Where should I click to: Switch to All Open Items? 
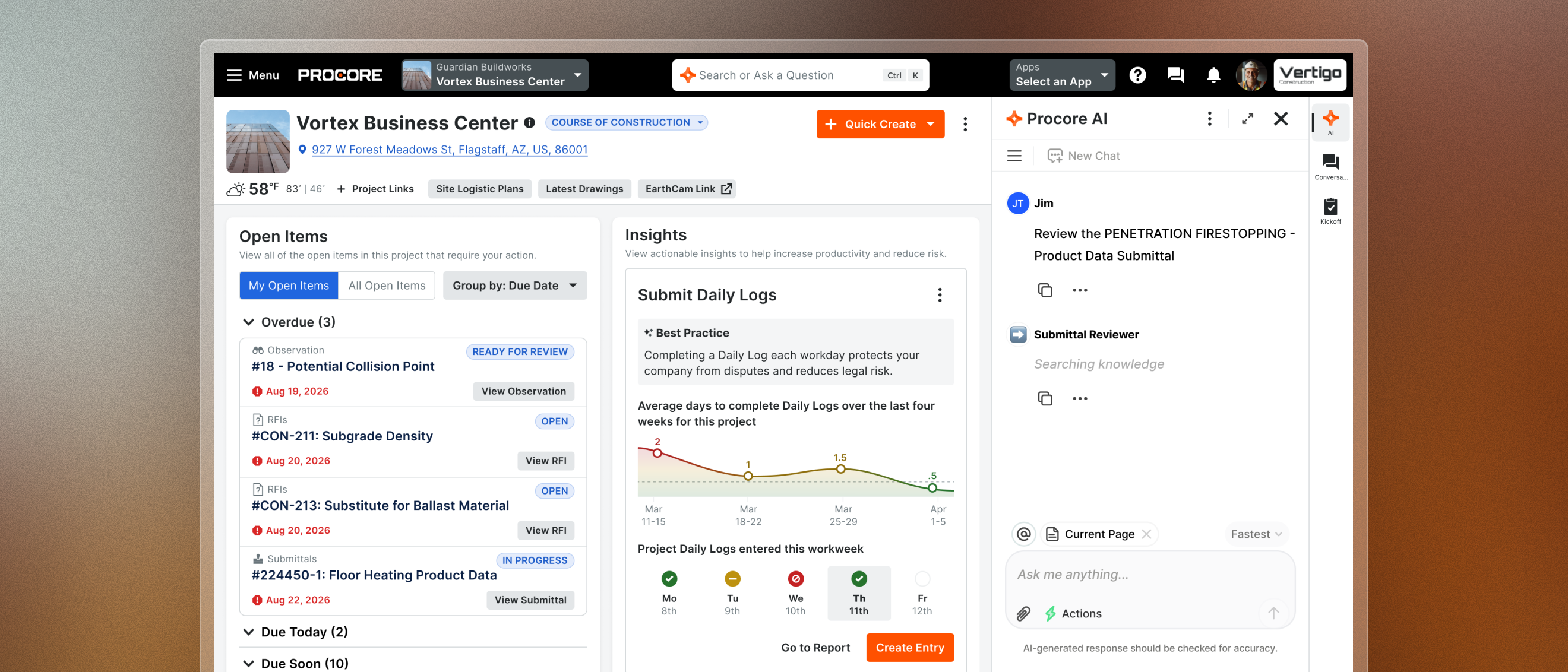coord(387,285)
